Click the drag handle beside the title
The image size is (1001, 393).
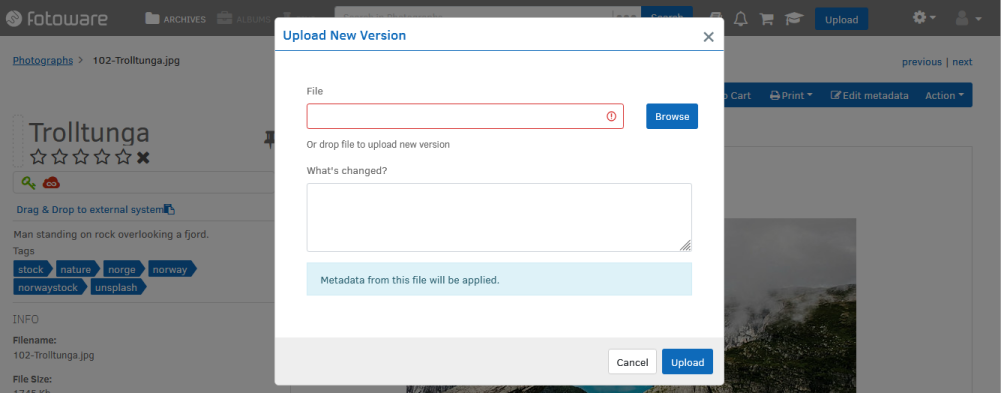click(18, 140)
